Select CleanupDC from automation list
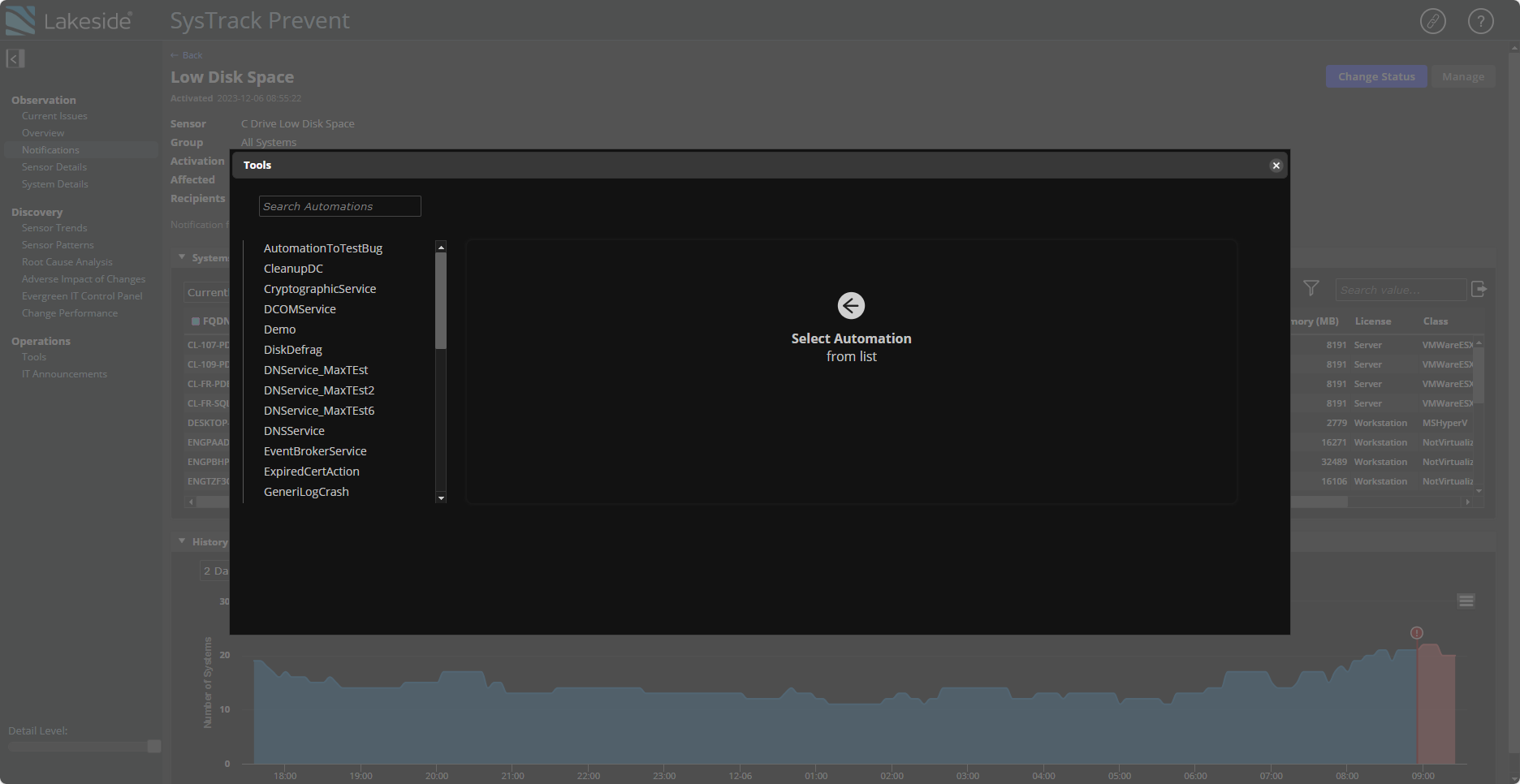1520x784 pixels. [293, 269]
